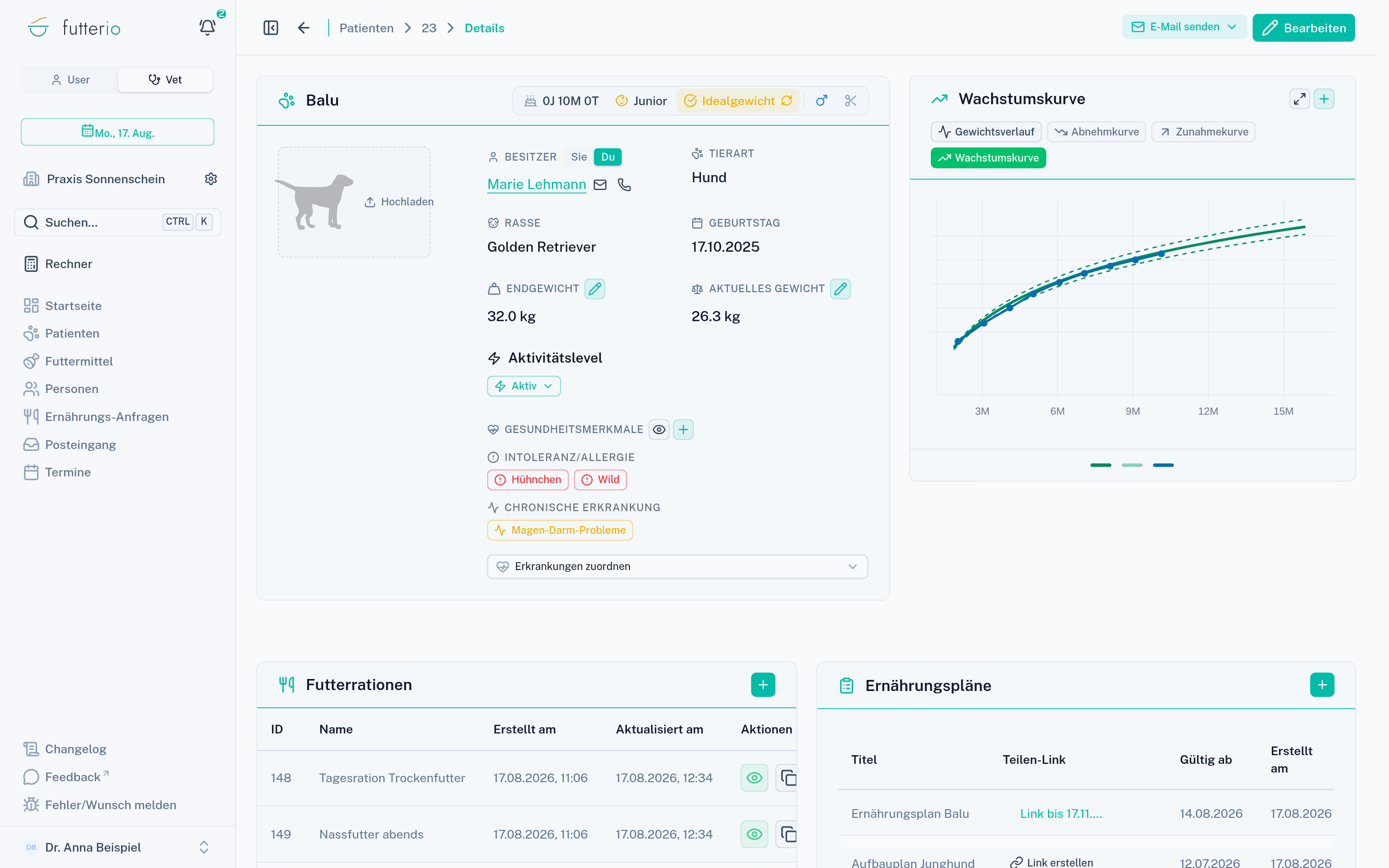Add a Gesundheitsmerkmal with plus icon
The image size is (1389, 868).
pyautogui.click(x=683, y=429)
